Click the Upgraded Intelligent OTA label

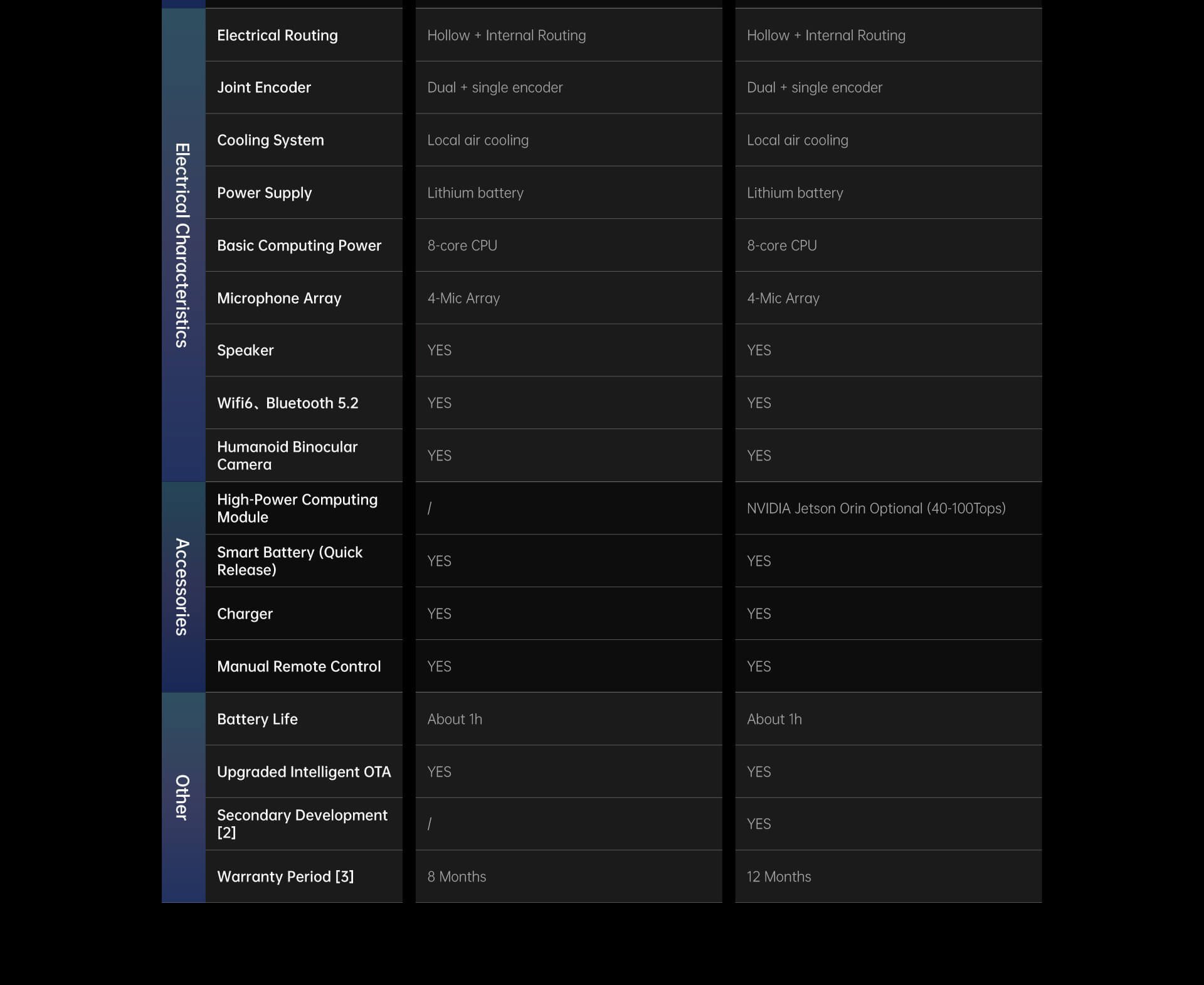tap(304, 772)
